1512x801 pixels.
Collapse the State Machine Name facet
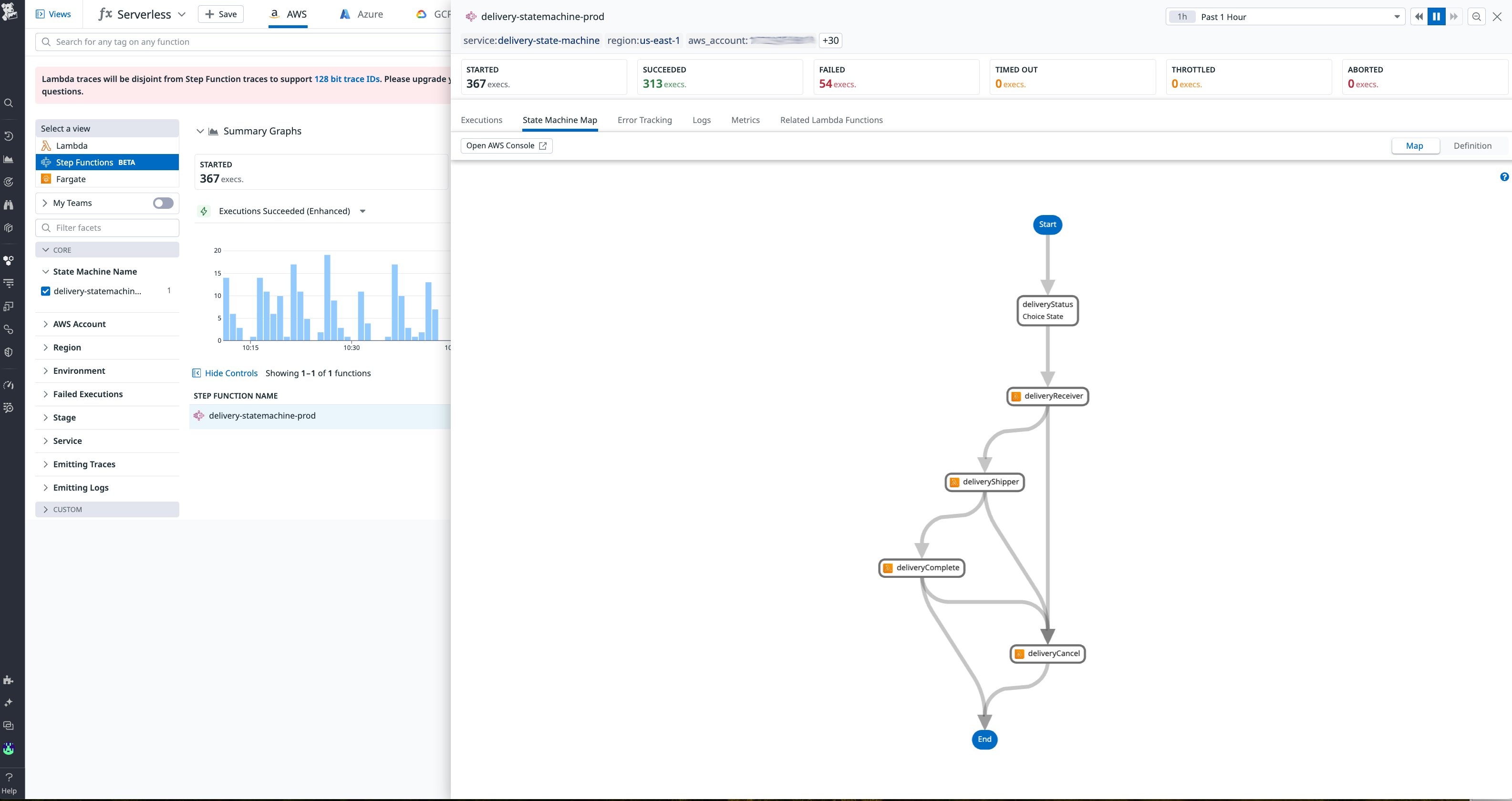[46, 271]
